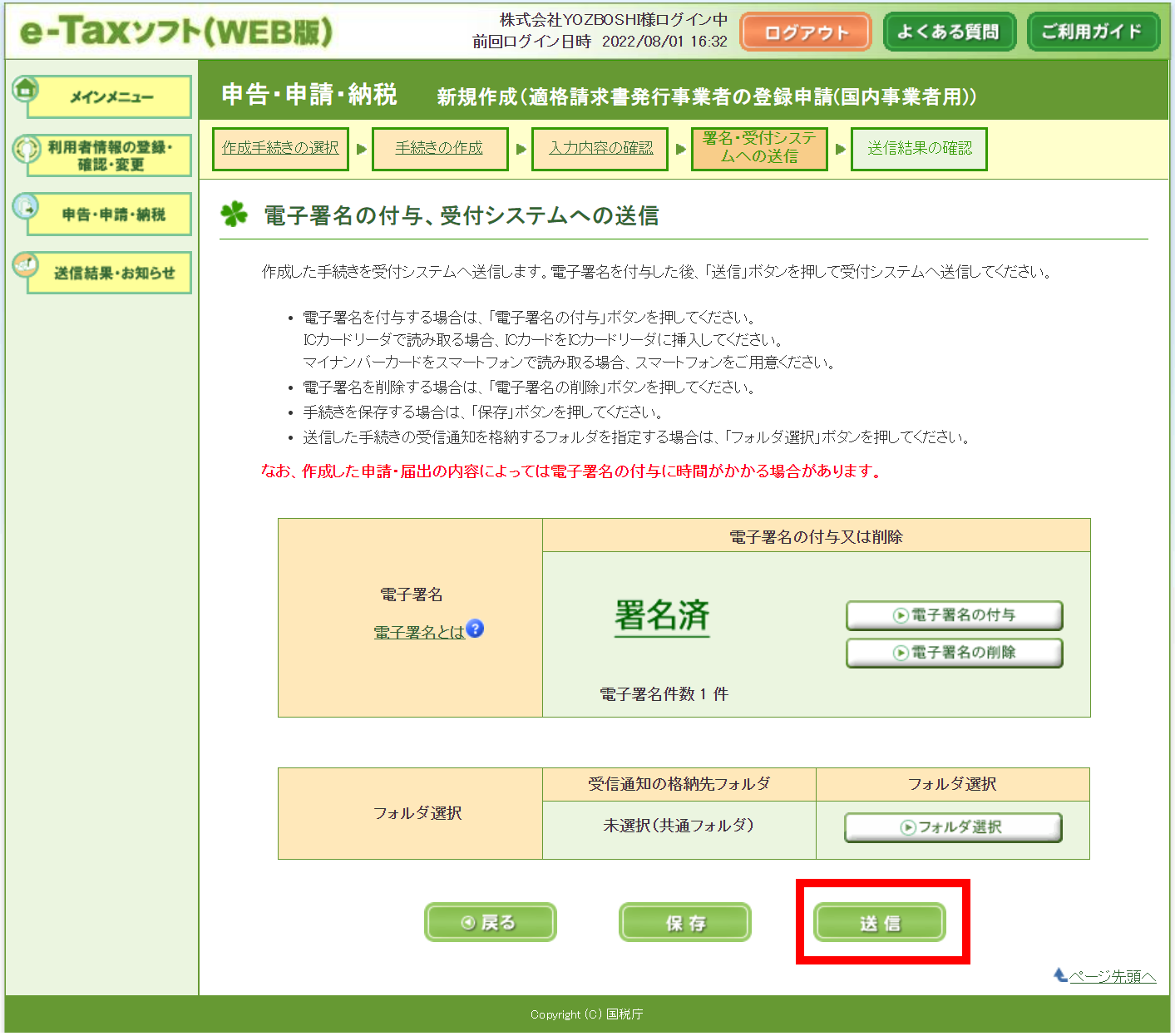Click the 電子署名の付与 button
Image resolution: width=1175 pixels, height=1036 pixels.
955,615
